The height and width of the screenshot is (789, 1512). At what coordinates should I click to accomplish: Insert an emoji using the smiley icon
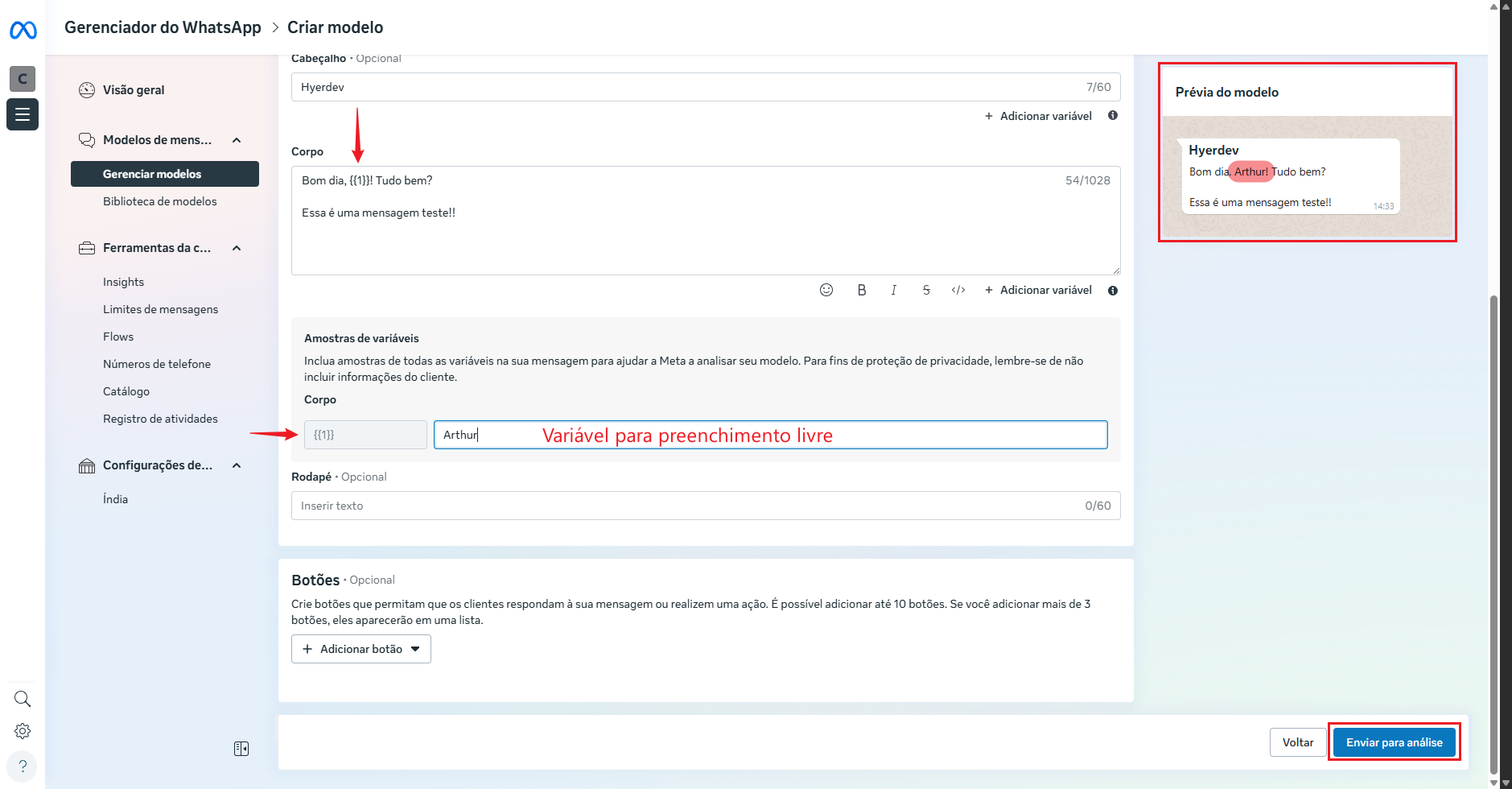pos(826,290)
